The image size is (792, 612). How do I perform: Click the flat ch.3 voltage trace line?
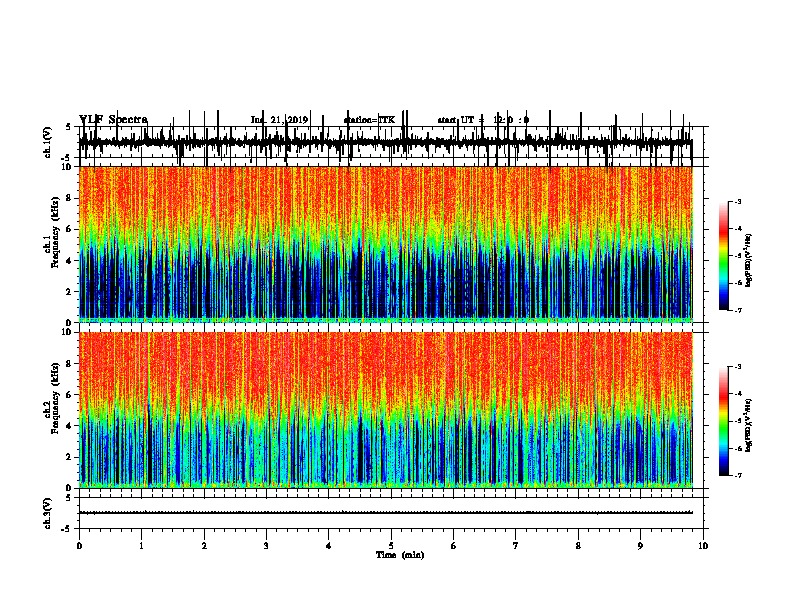[x=385, y=513]
